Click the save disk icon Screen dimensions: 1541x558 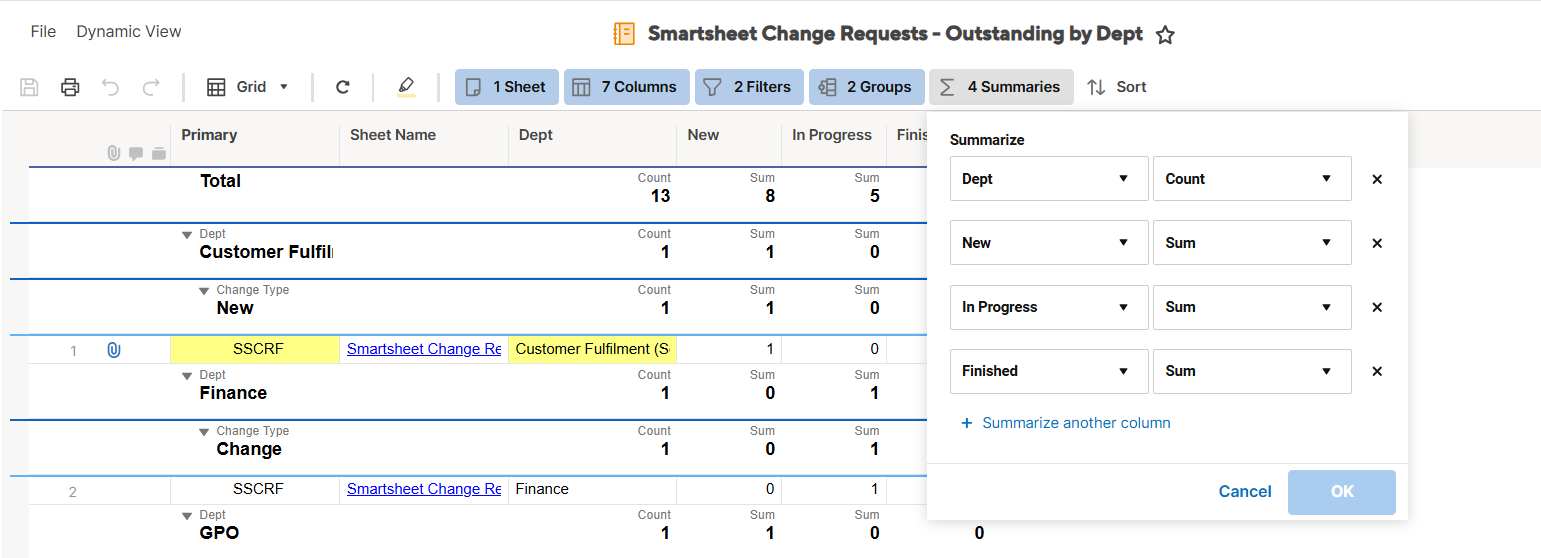click(x=30, y=87)
